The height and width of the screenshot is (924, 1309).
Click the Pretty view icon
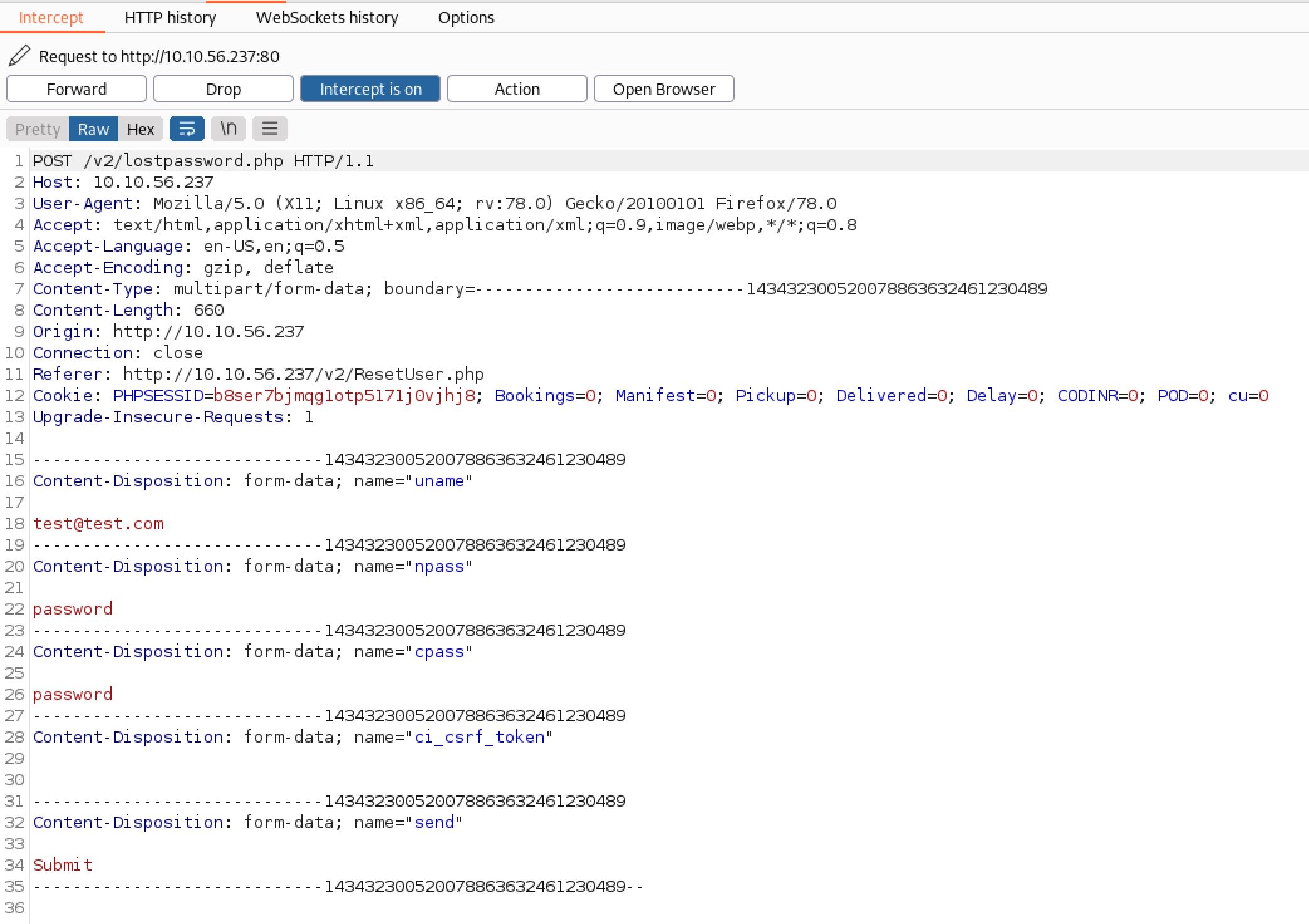(x=37, y=128)
